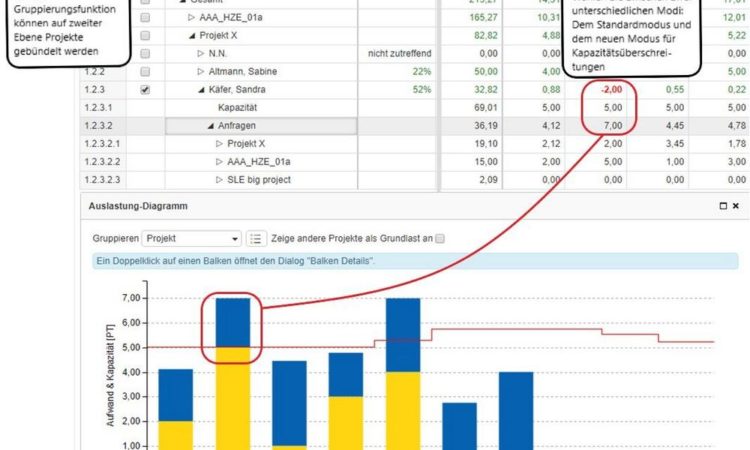Click the 69,01 Kapazität value
Screen dimensions: 750x450
pos(486,108)
